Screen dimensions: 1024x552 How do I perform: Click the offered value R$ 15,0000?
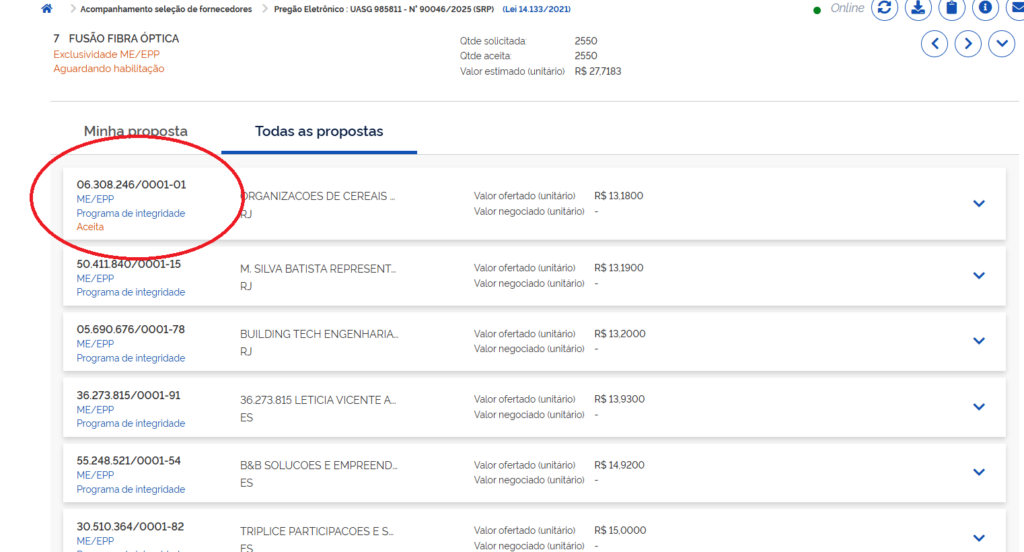click(620, 530)
